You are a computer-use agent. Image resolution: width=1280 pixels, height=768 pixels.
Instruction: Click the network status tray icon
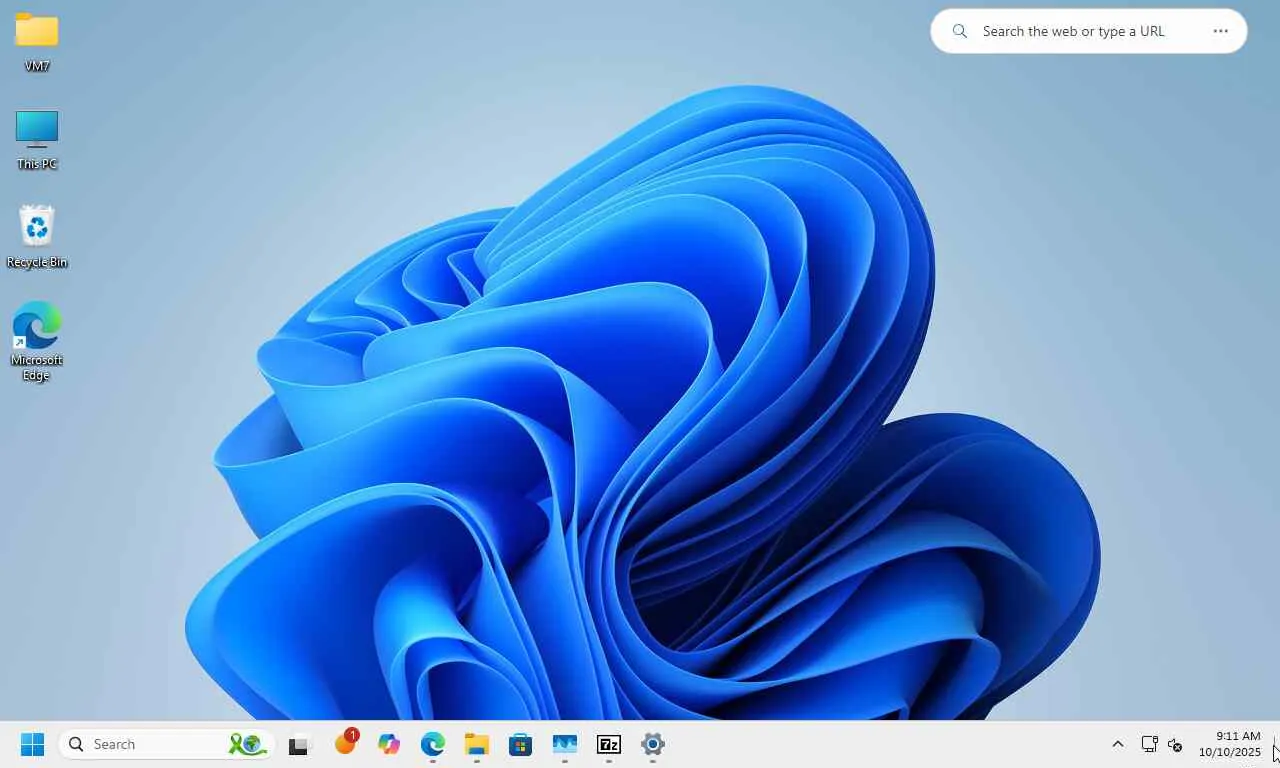[1149, 744]
